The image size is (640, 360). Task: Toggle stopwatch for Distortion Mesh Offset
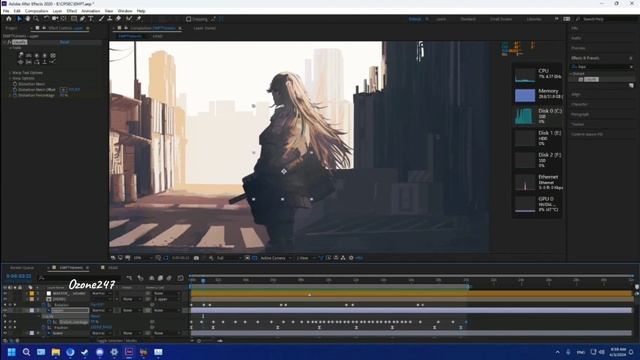(x=15, y=89)
